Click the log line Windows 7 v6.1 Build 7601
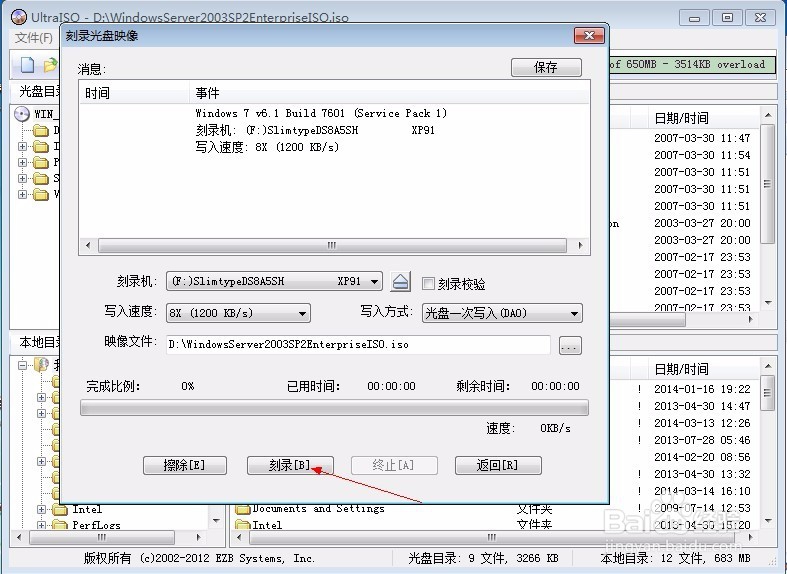Image resolution: width=787 pixels, height=574 pixels. pyautogui.click(x=321, y=113)
